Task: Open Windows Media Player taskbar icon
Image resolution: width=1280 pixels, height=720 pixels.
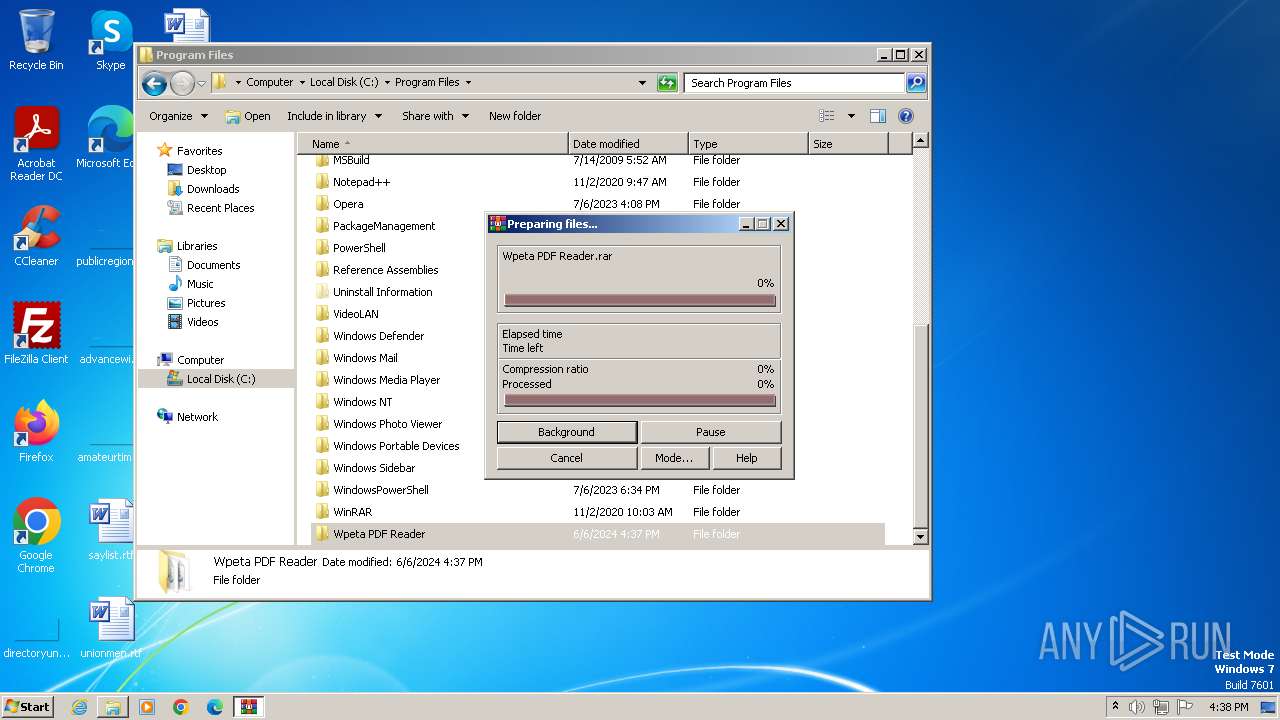Action: [147, 707]
